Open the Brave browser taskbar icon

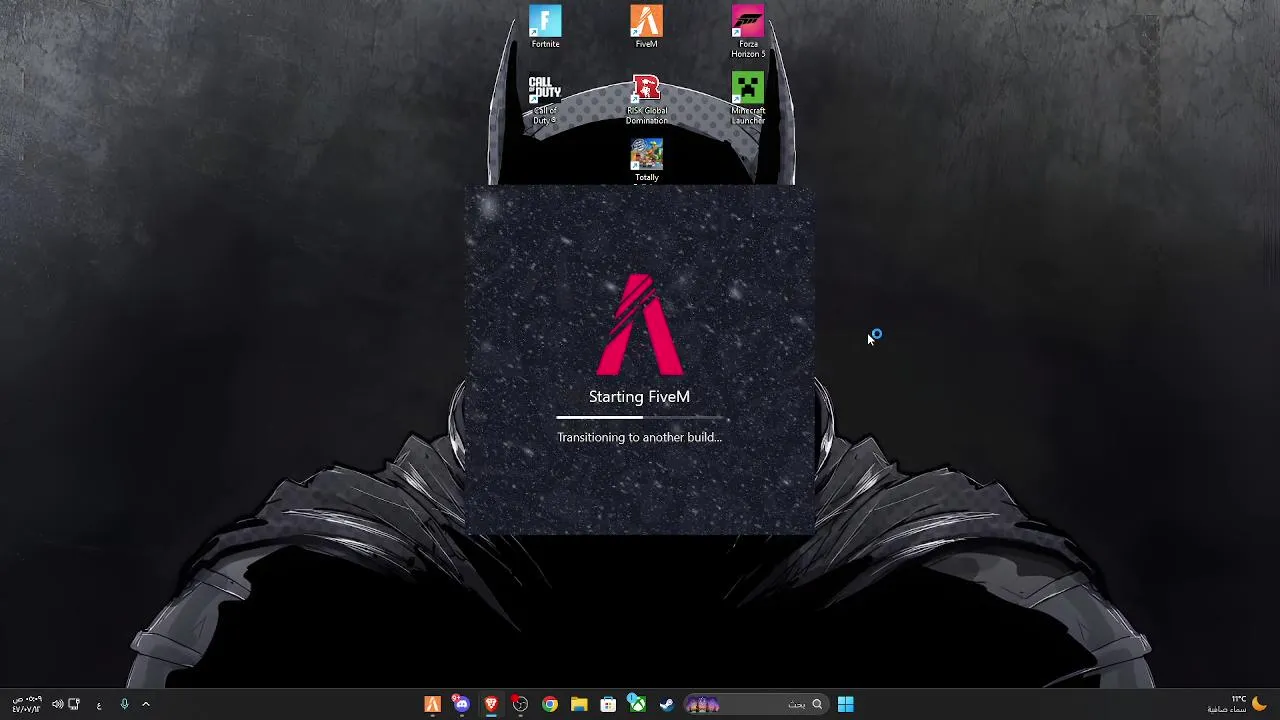(491, 704)
